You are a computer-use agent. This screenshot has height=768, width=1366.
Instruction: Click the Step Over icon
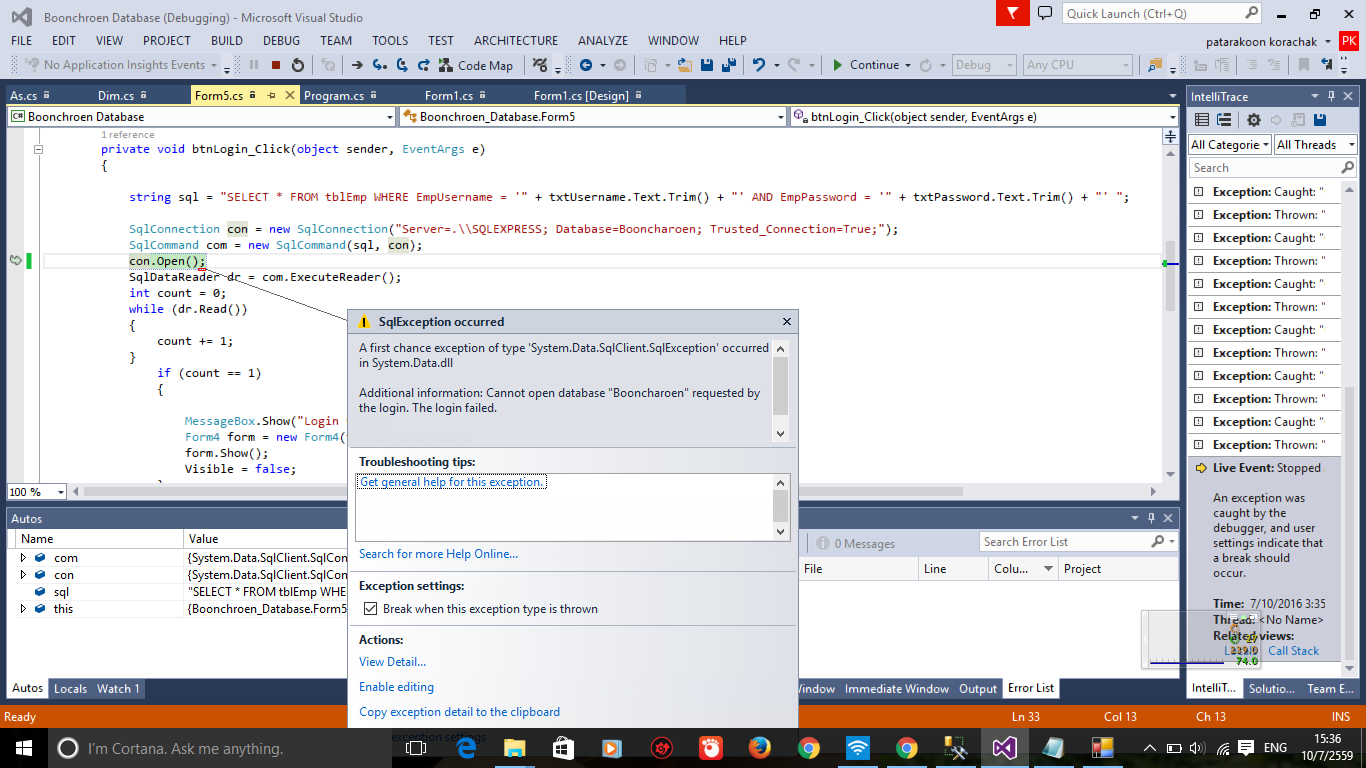(x=401, y=65)
